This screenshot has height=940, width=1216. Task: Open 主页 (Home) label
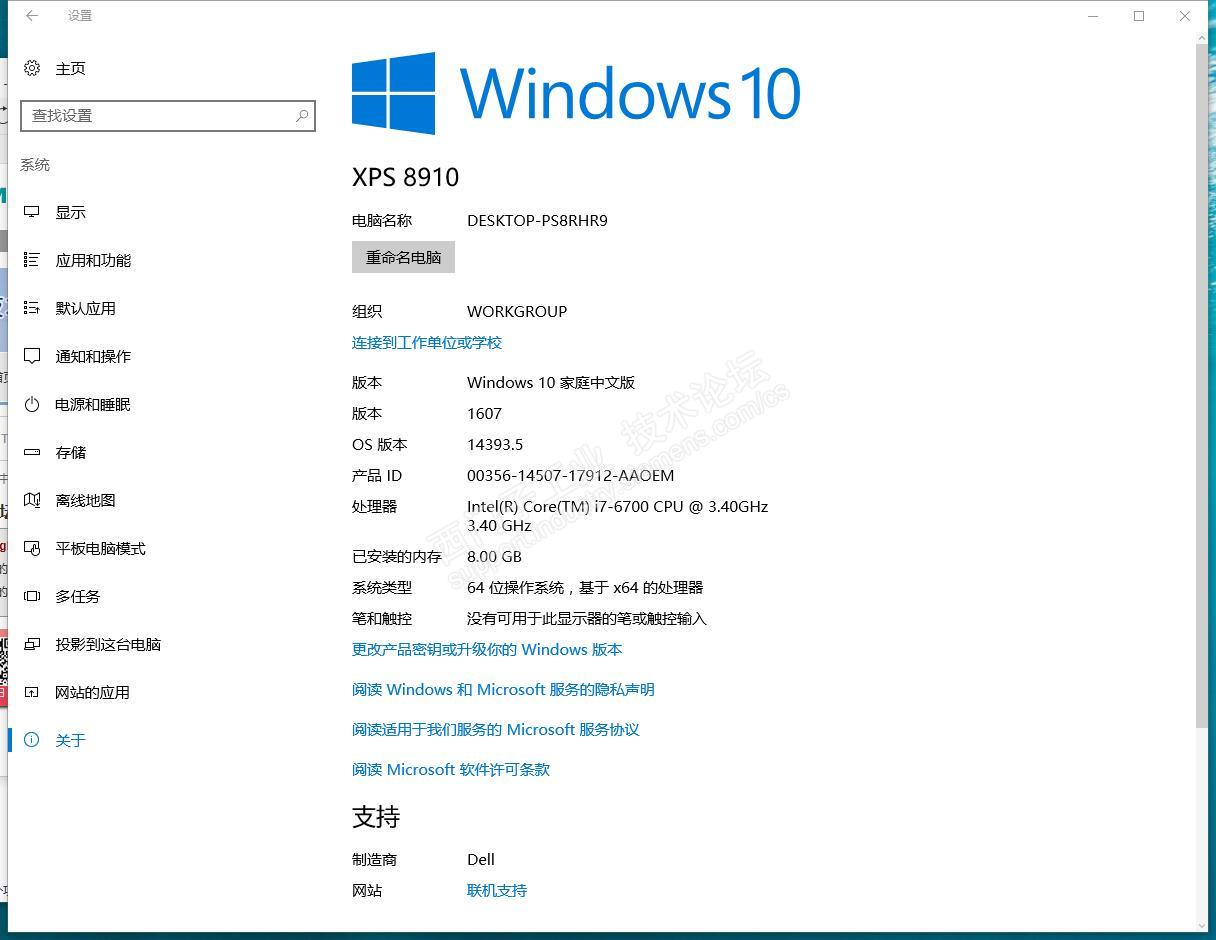[x=70, y=68]
